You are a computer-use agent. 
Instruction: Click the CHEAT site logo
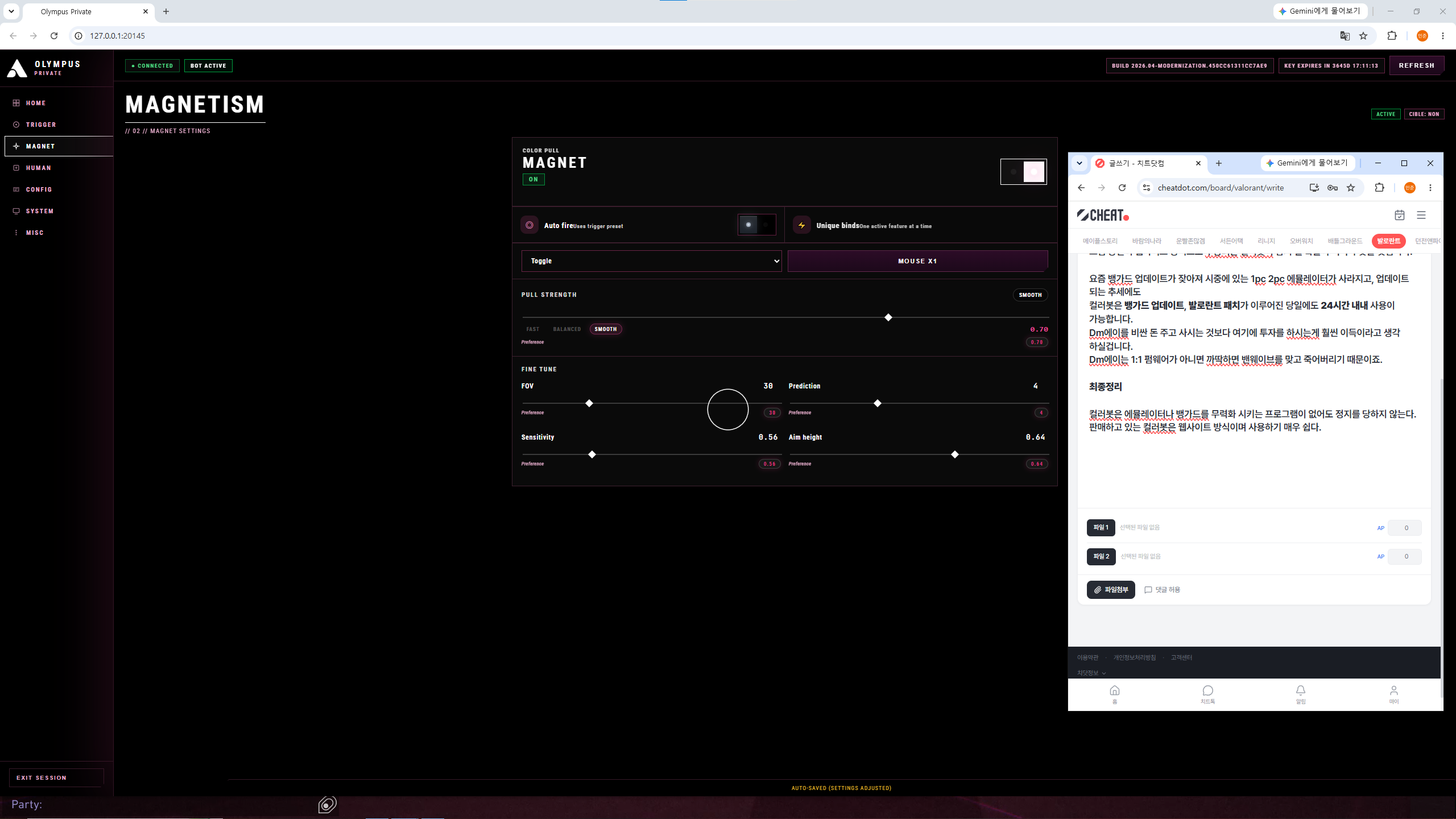pyautogui.click(x=1103, y=215)
